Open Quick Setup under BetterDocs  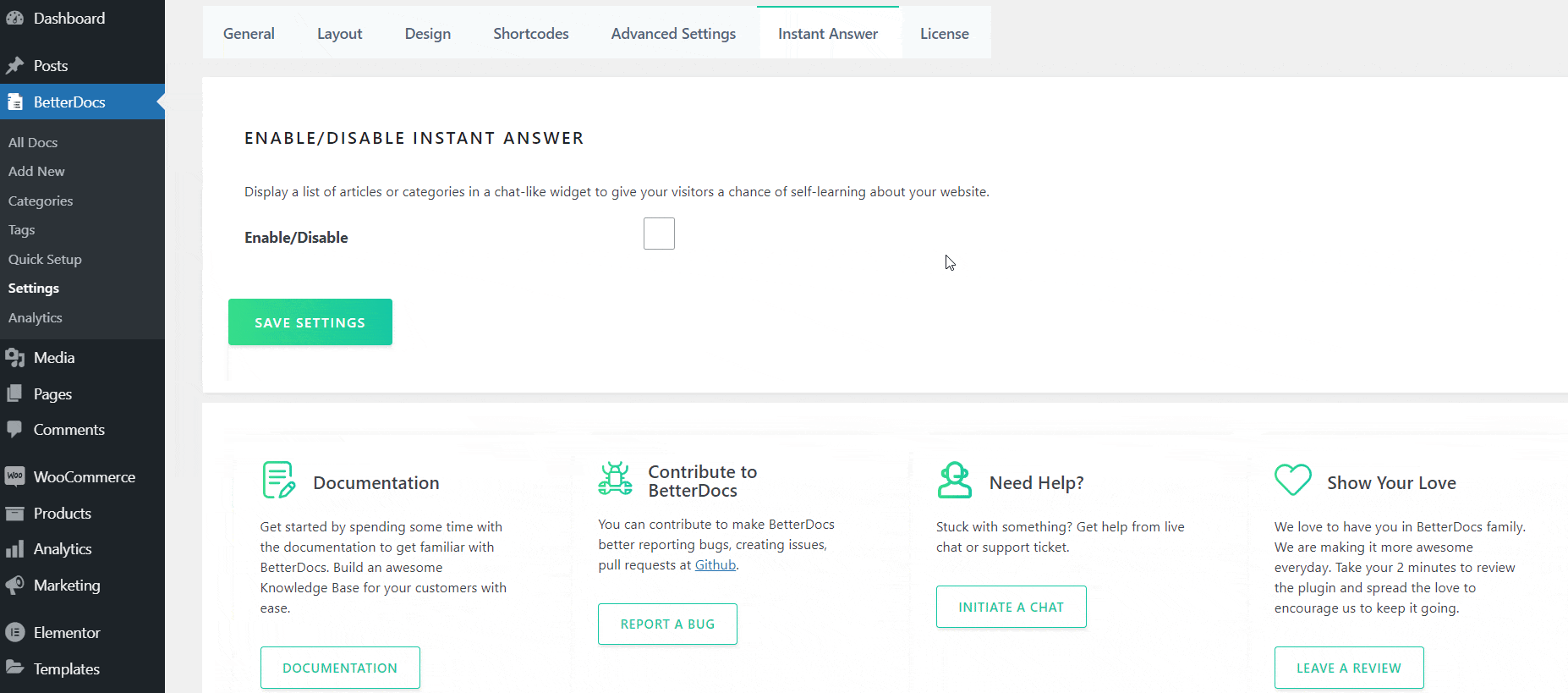(45, 259)
